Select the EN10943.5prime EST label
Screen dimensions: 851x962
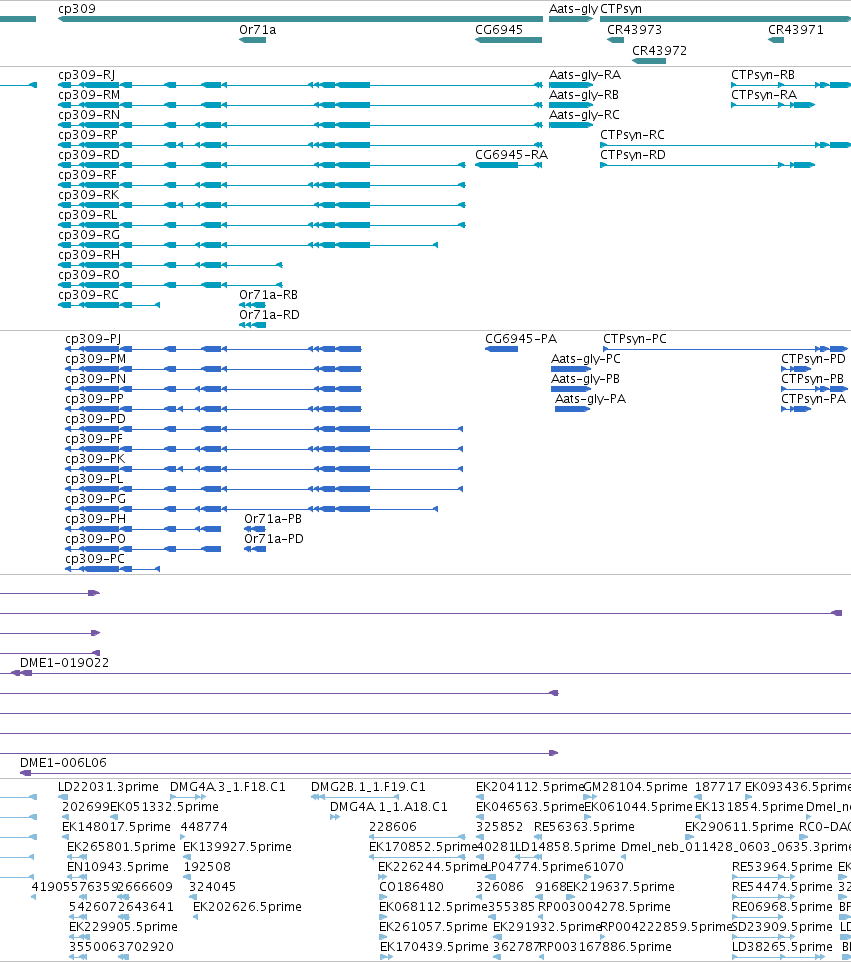click(118, 867)
